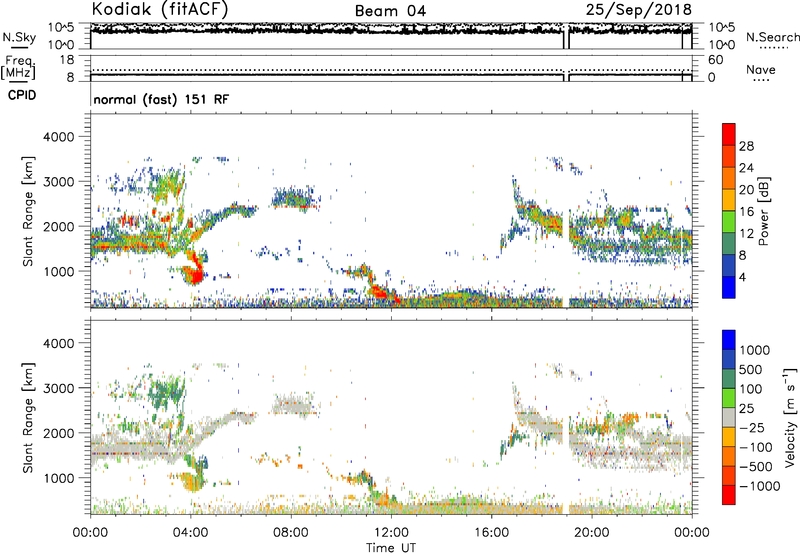The image size is (800, 554).
Task: Click the '4000' tick on the power panel
Action: tap(58, 137)
